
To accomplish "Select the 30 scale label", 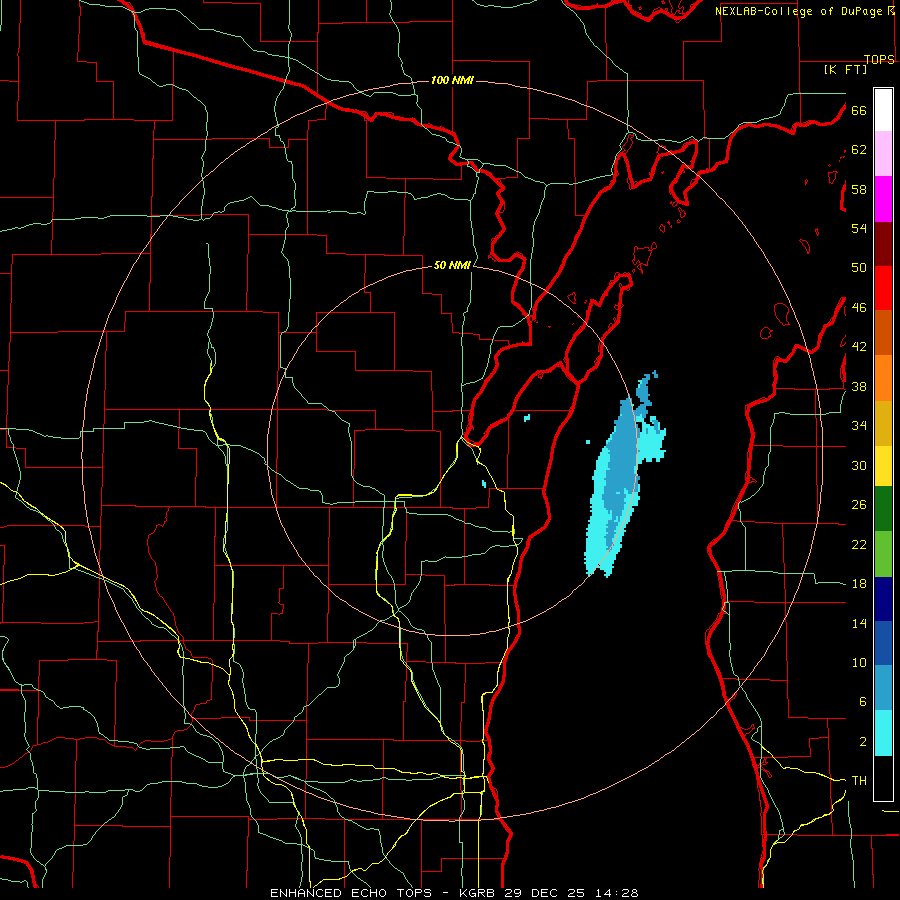I will (859, 465).
